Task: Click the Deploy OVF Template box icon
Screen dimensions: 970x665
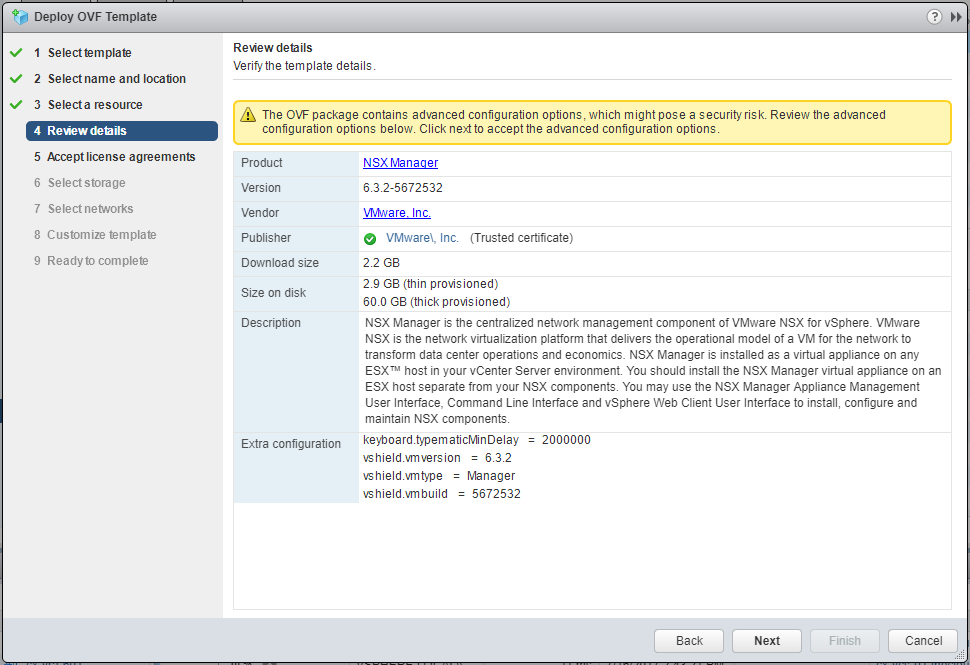Action: point(19,17)
